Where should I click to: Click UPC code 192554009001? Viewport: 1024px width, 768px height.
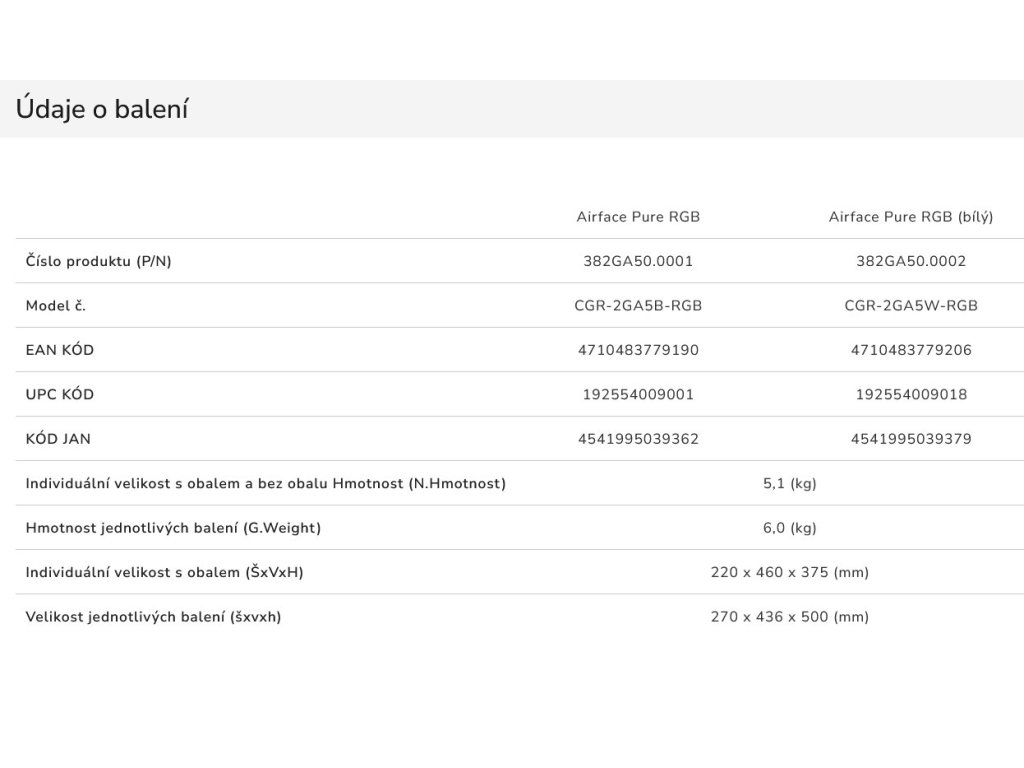(x=638, y=394)
